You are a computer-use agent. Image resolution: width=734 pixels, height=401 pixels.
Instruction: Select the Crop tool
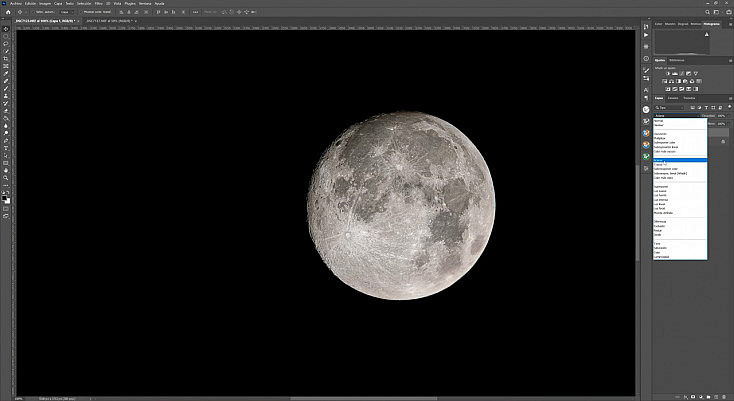tap(6, 58)
